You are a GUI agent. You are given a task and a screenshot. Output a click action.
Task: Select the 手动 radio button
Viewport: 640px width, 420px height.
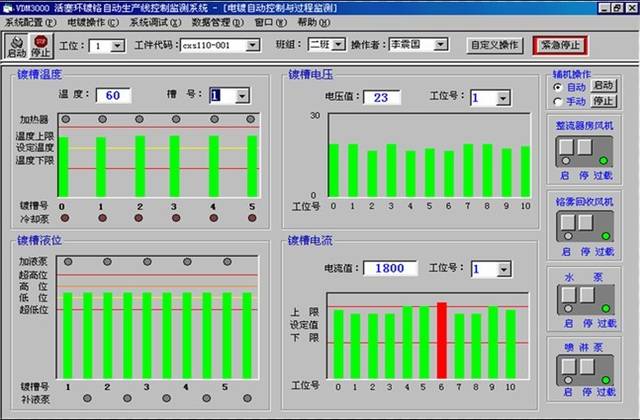(x=557, y=101)
